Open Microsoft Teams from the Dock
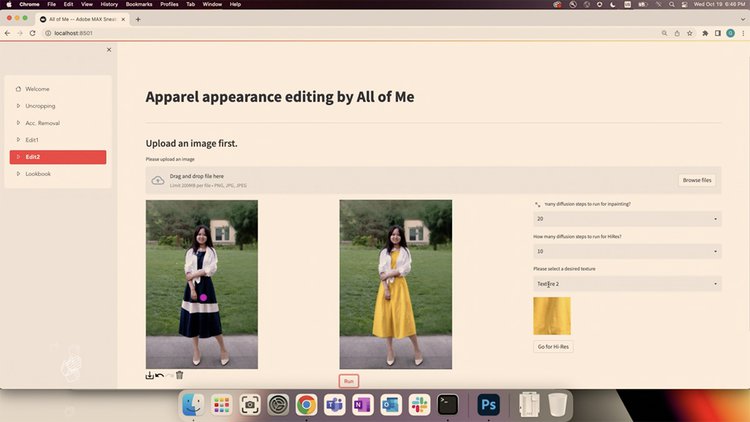 coord(334,404)
